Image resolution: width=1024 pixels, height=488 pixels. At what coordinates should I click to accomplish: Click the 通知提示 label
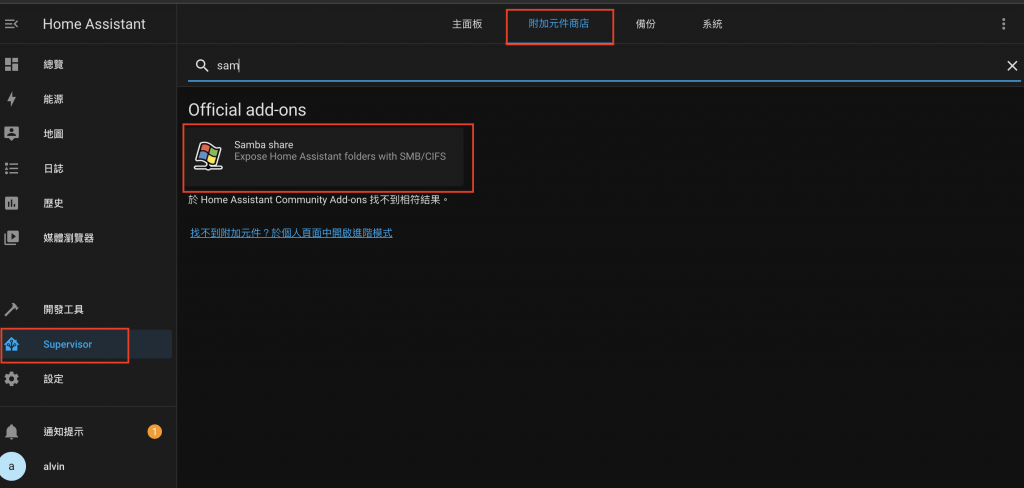[x=63, y=432]
